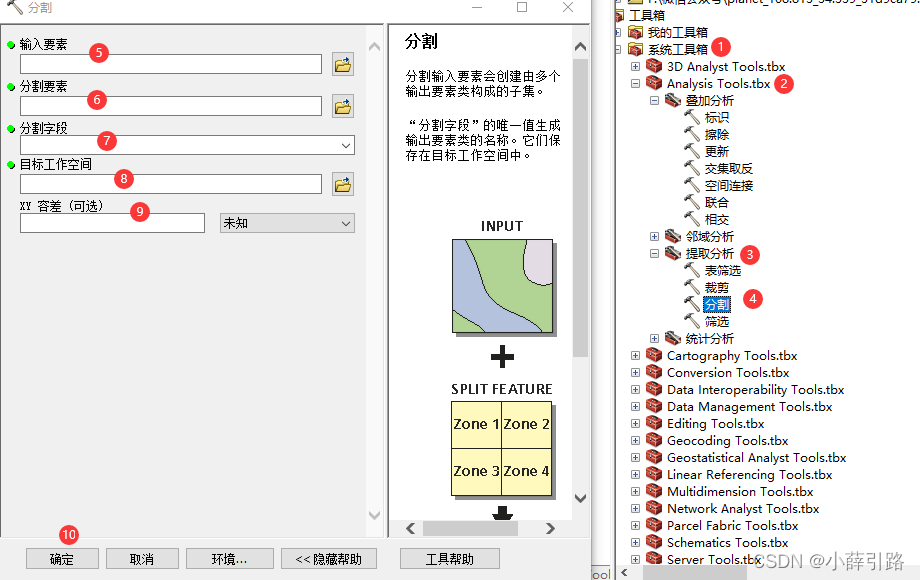
Task: Expand 3D Analyst Tools.tbx node
Action: 635,67
